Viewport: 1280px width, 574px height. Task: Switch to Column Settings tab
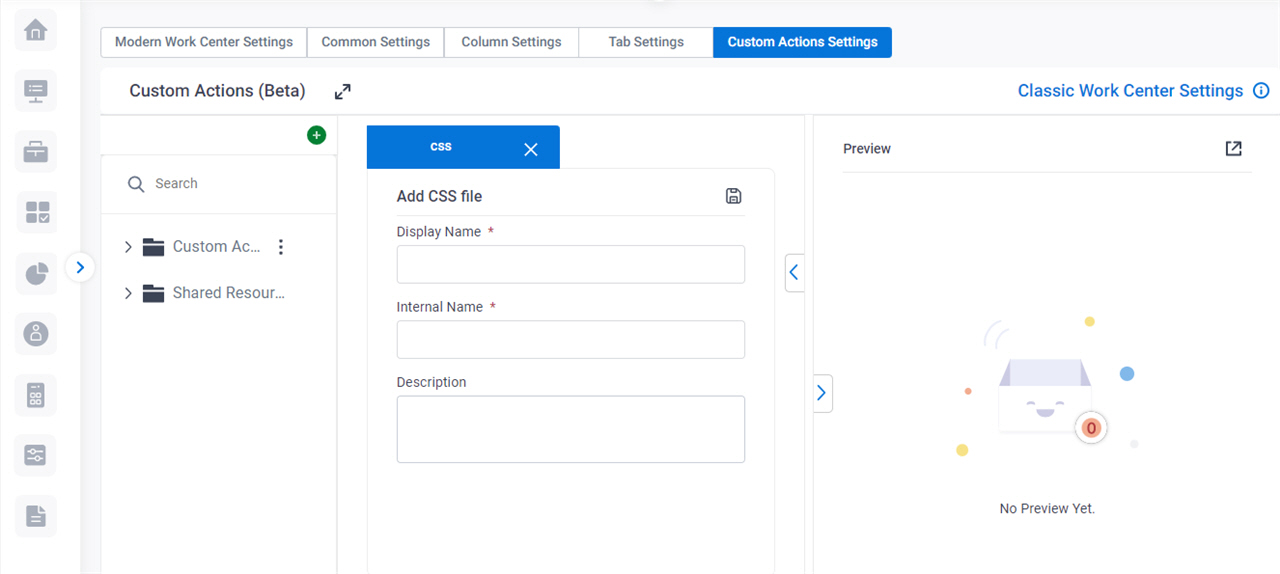click(511, 42)
